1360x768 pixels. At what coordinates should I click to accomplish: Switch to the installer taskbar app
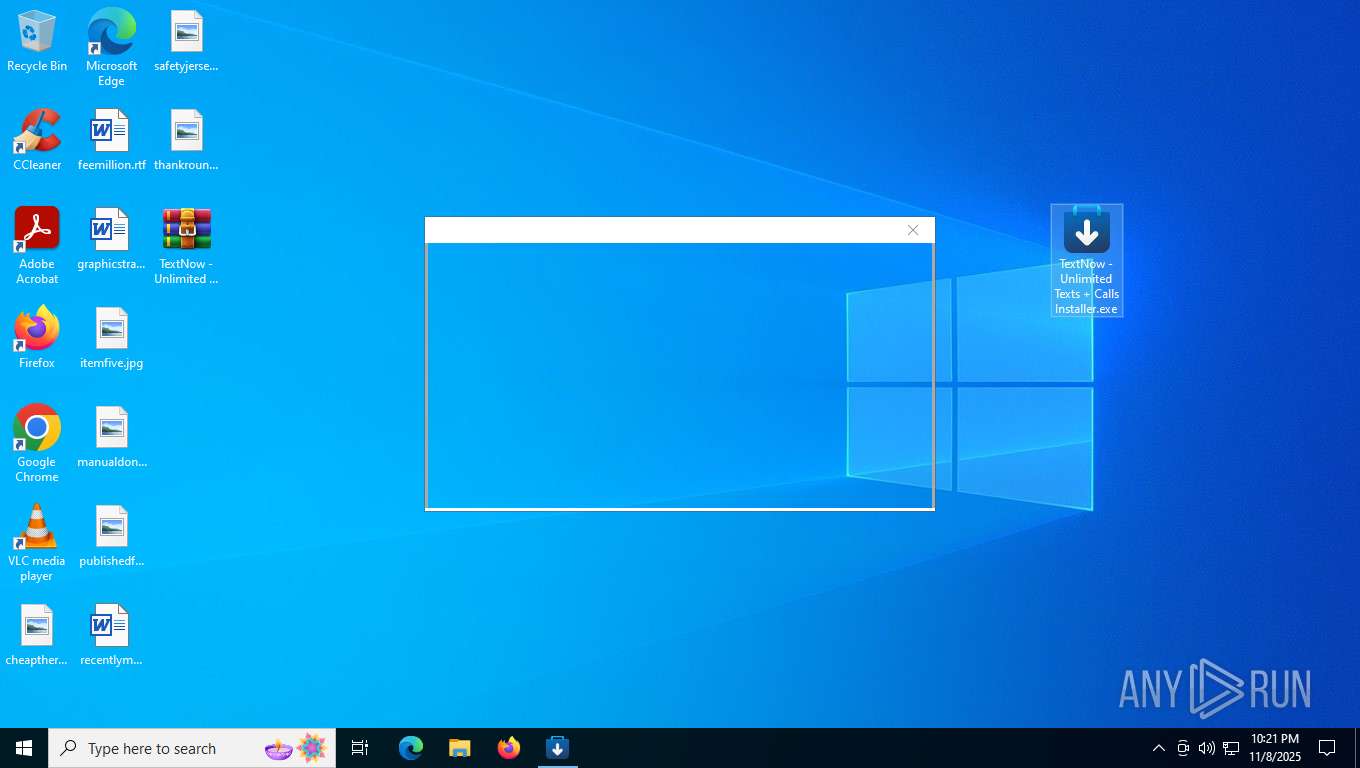click(558, 748)
